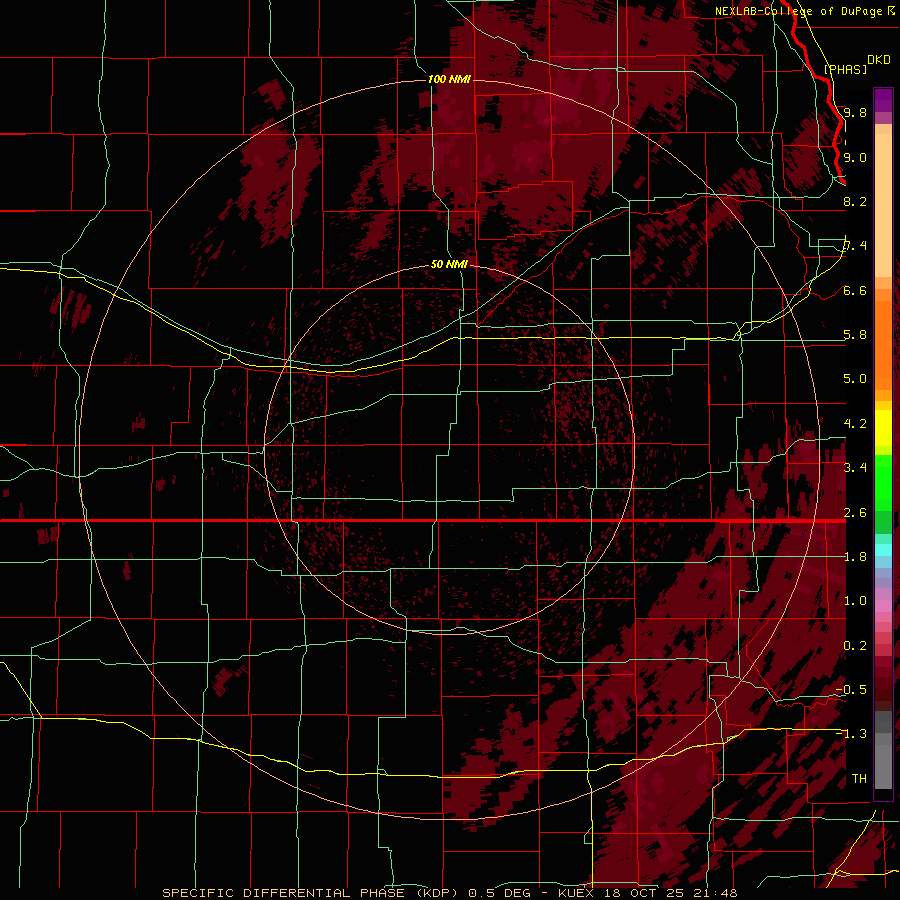
Task: Click the 4.2 value on color scale
Action: pos(855,424)
